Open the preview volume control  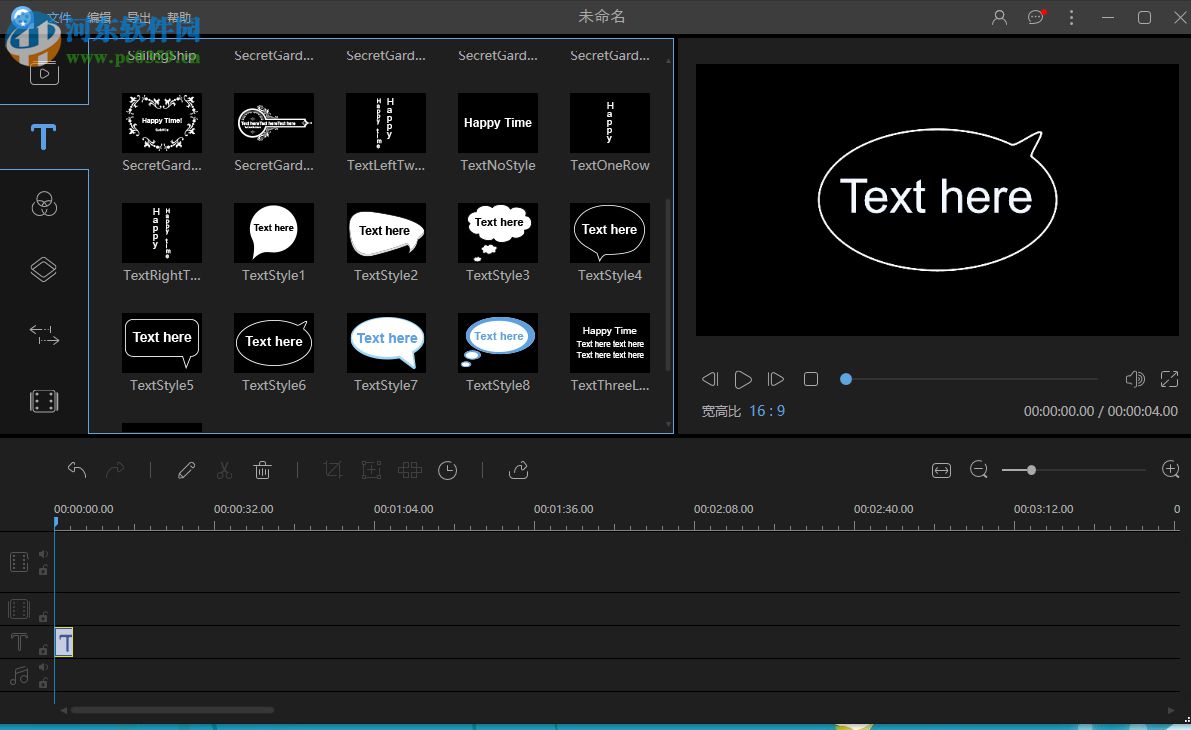(1134, 379)
